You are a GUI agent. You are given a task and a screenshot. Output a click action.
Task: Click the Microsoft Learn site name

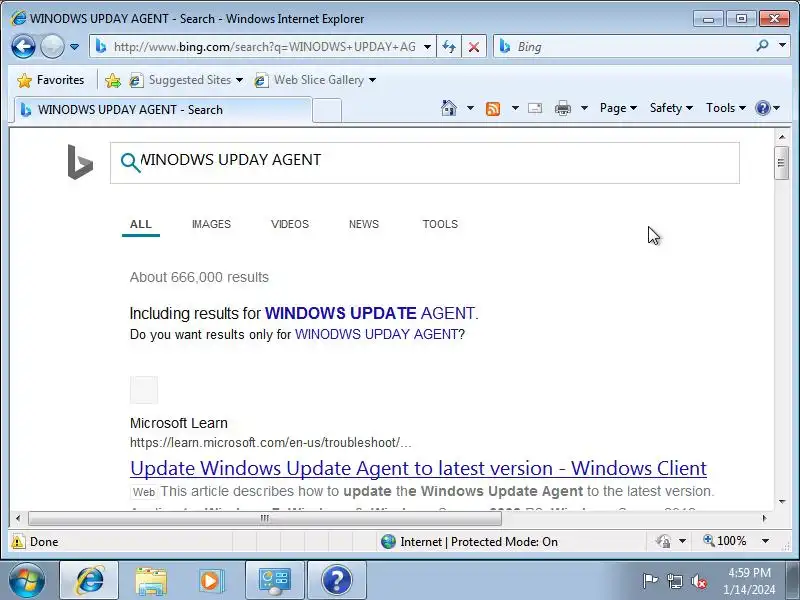tap(179, 423)
